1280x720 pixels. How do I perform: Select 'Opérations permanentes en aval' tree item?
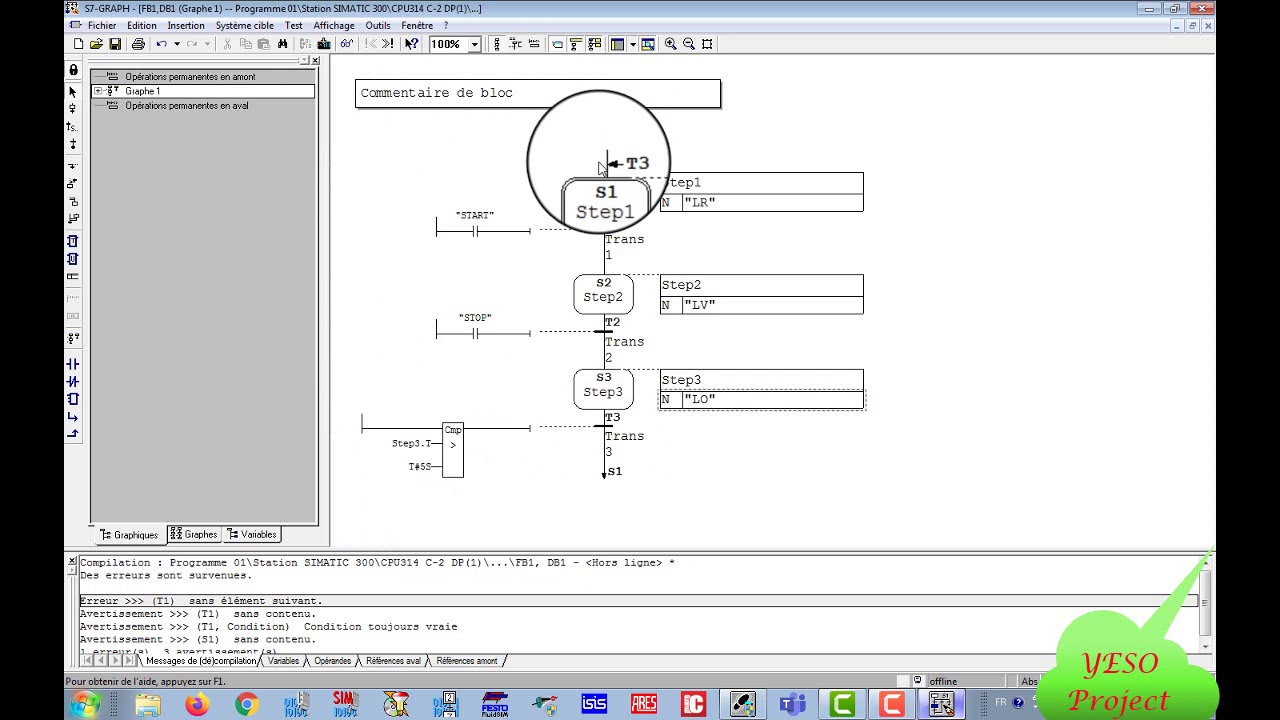[x=187, y=106]
